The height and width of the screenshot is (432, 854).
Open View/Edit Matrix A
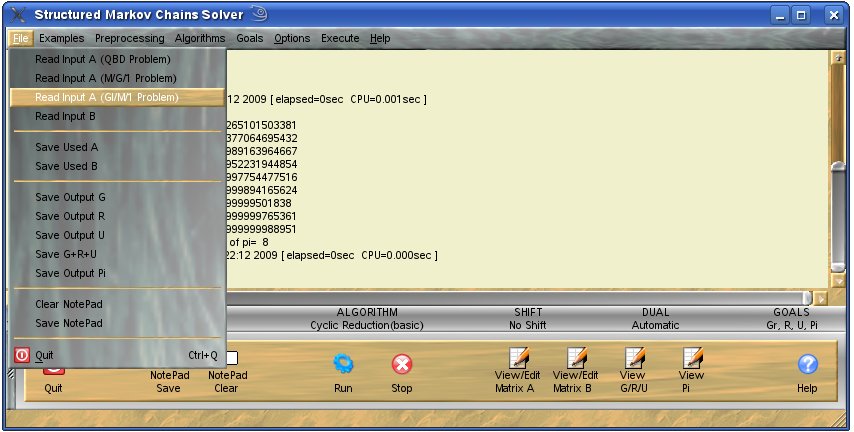point(517,359)
